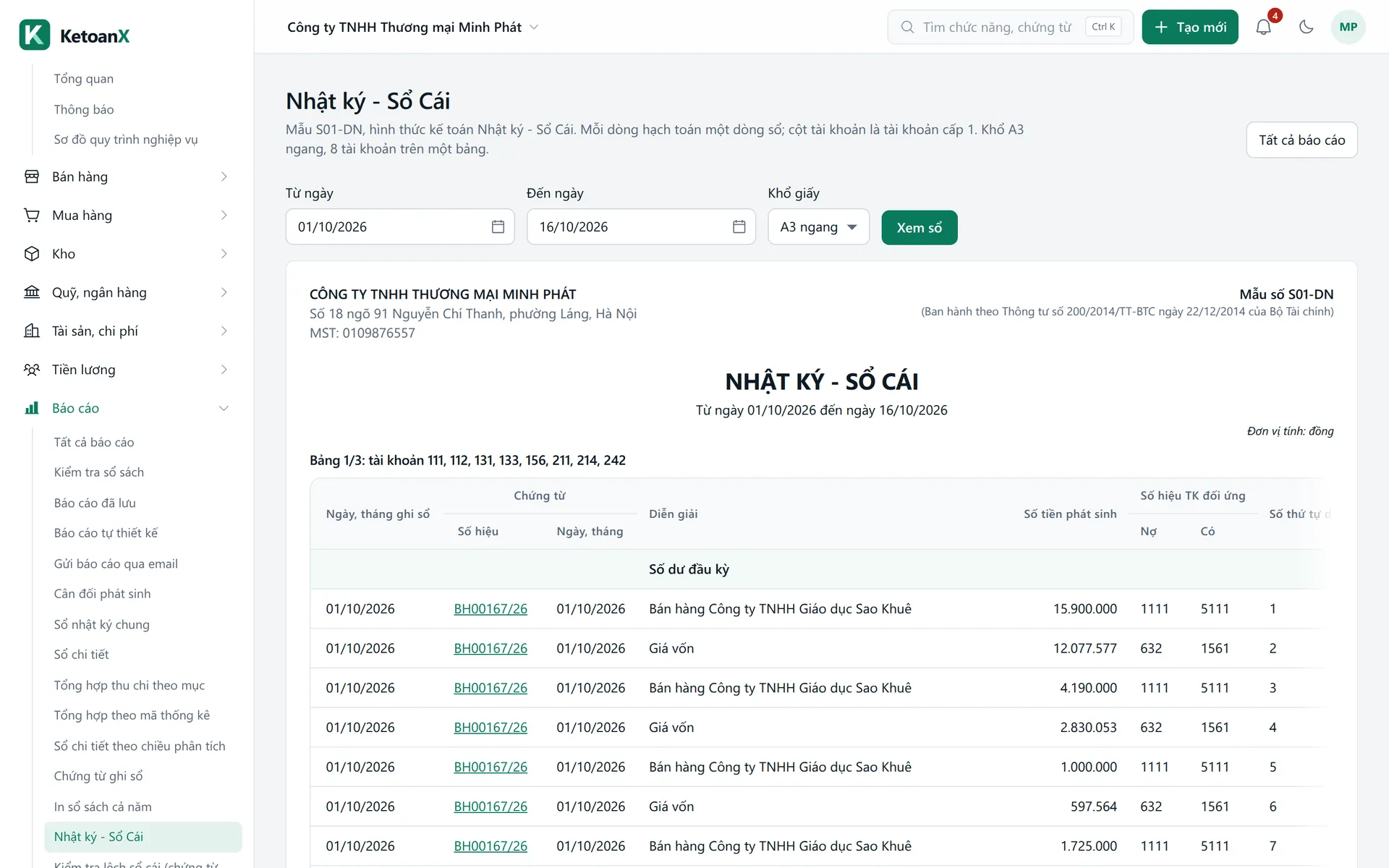1389x868 pixels.
Task: Focus the Tìm chức năng search field
Action: point(1010,27)
